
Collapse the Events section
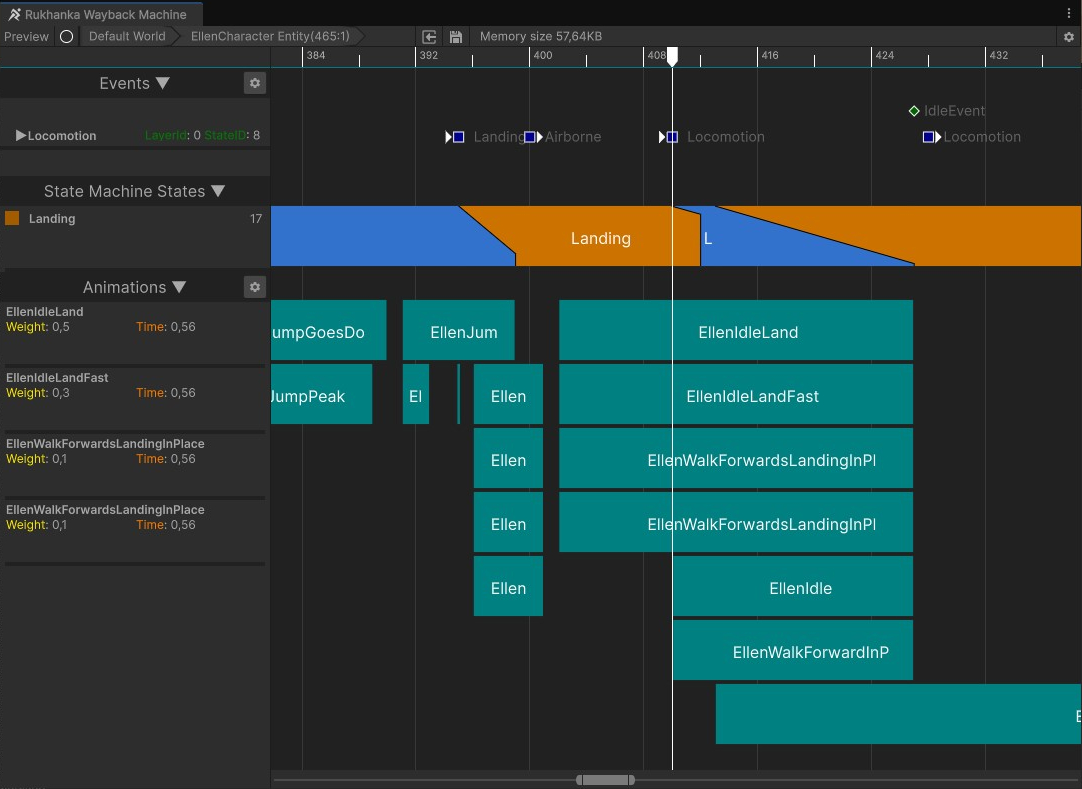coord(163,83)
